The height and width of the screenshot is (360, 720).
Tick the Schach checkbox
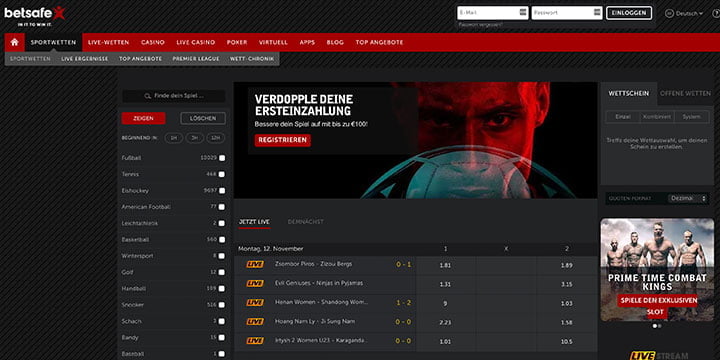(222, 321)
